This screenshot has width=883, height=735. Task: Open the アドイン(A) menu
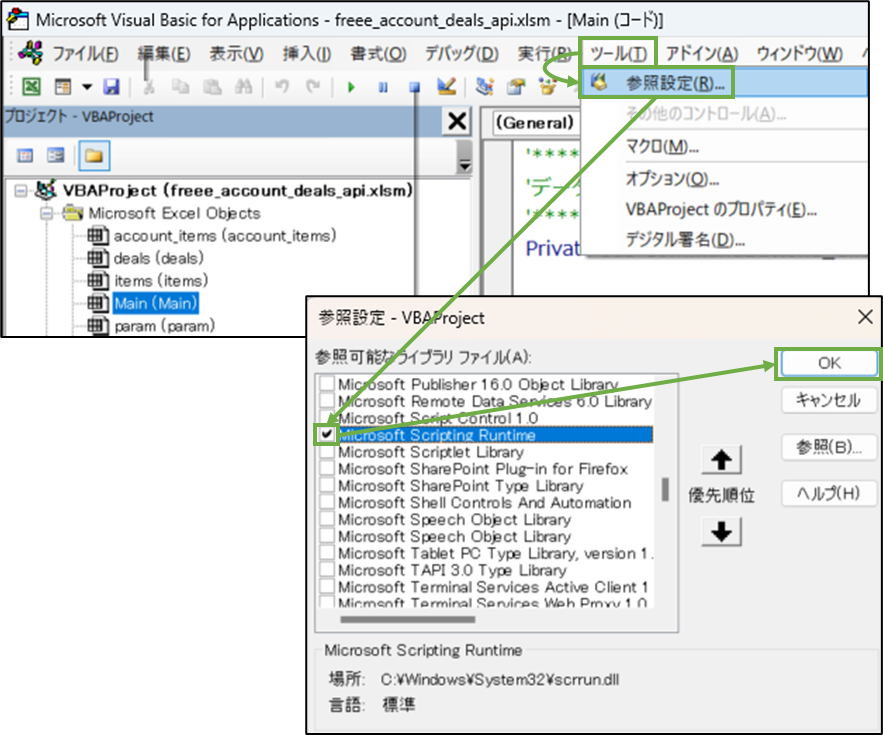point(702,54)
